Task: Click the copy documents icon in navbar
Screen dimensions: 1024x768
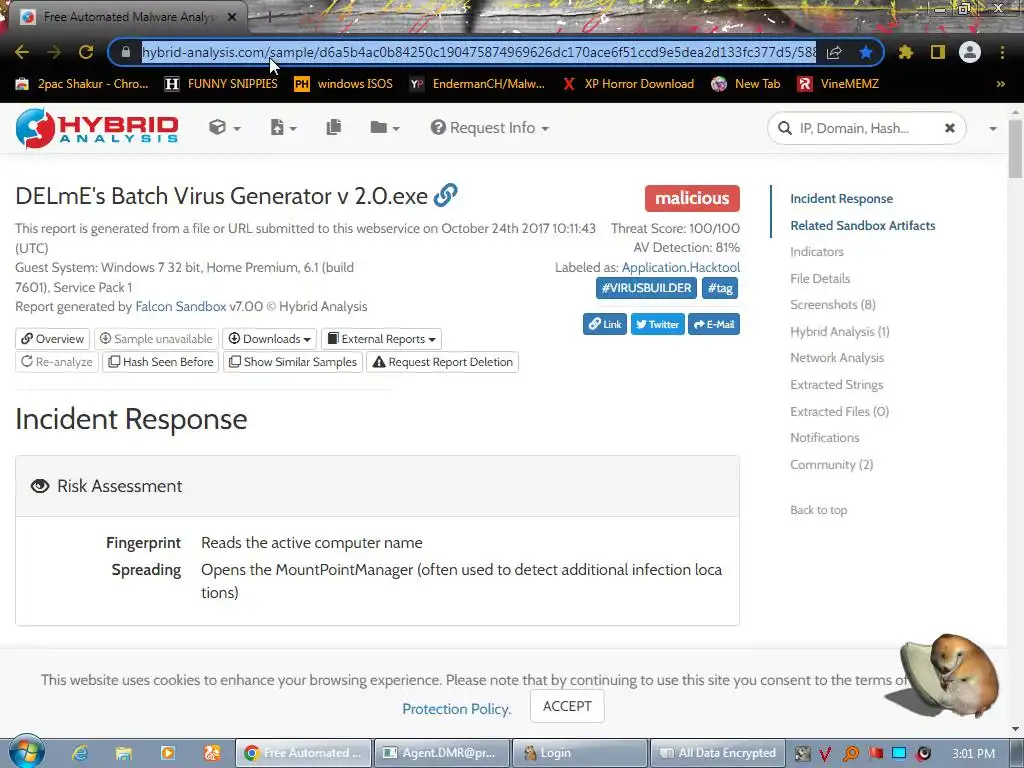Action: tap(334, 127)
